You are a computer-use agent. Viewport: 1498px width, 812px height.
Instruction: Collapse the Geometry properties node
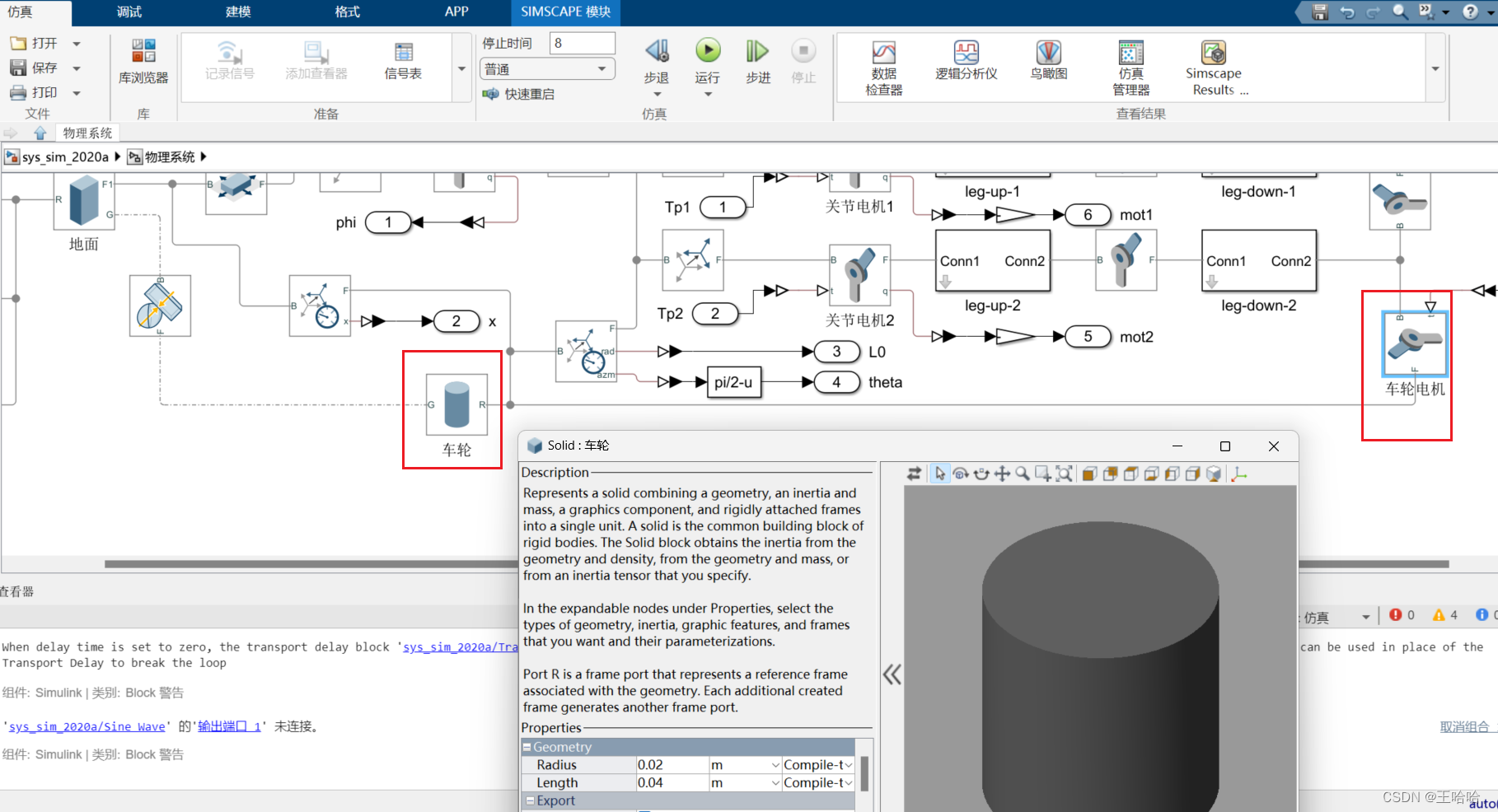[527, 747]
